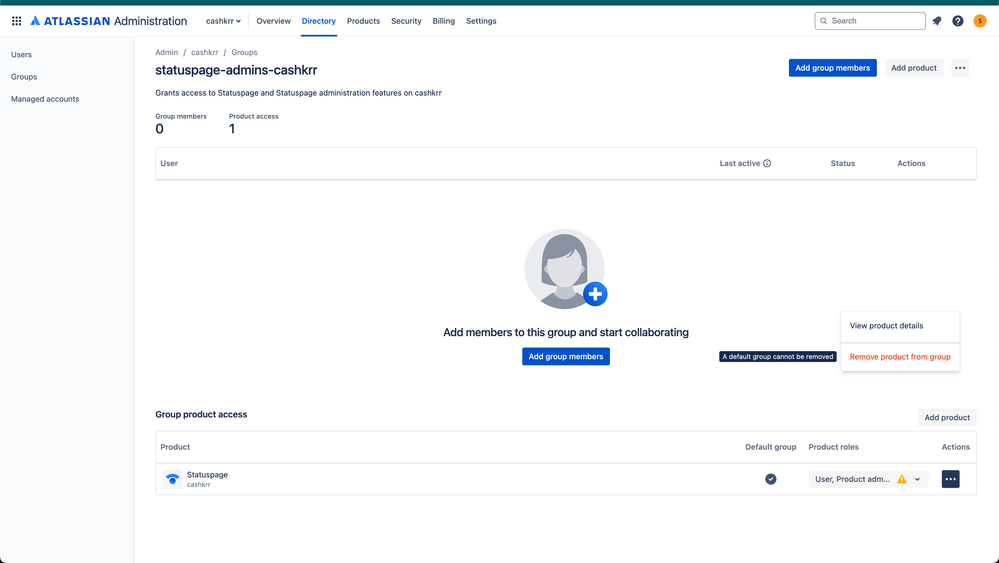Screen dimensions: 999x563
Task: Open the cashkrr organization dropdown
Action: click(x=223, y=21)
